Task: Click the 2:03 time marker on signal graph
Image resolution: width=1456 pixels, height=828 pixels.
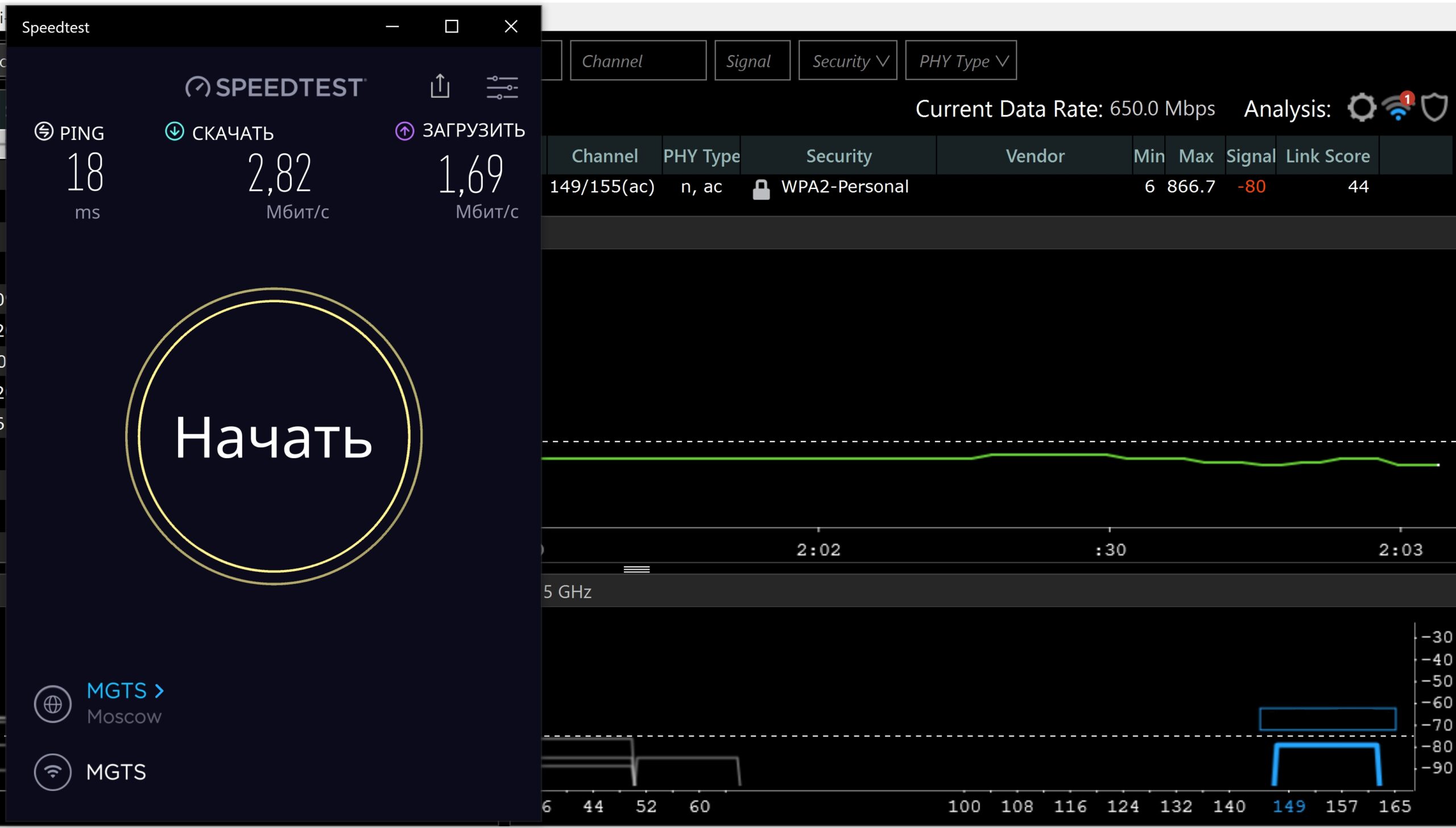Action: [1400, 550]
